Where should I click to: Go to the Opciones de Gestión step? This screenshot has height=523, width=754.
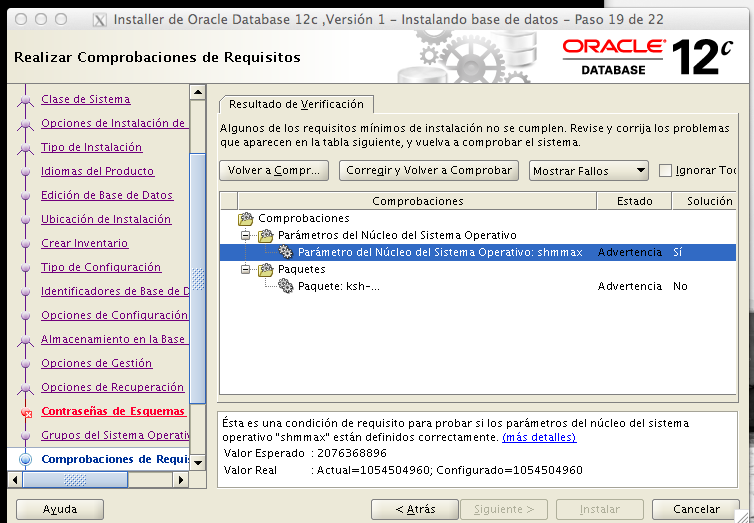point(97,364)
